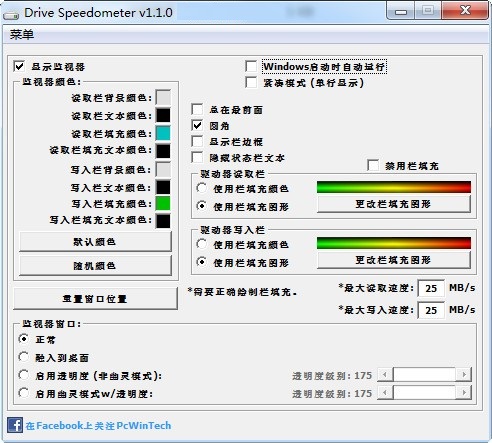Open the 菜单 menu

22,34
